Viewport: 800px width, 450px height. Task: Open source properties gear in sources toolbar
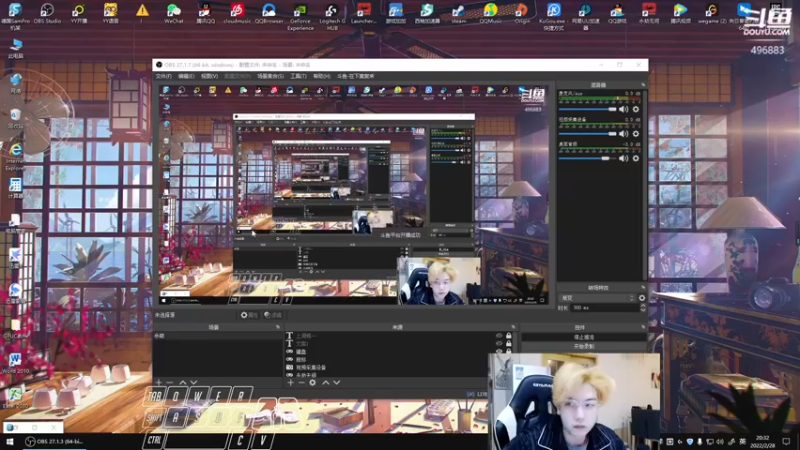tap(312, 382)
